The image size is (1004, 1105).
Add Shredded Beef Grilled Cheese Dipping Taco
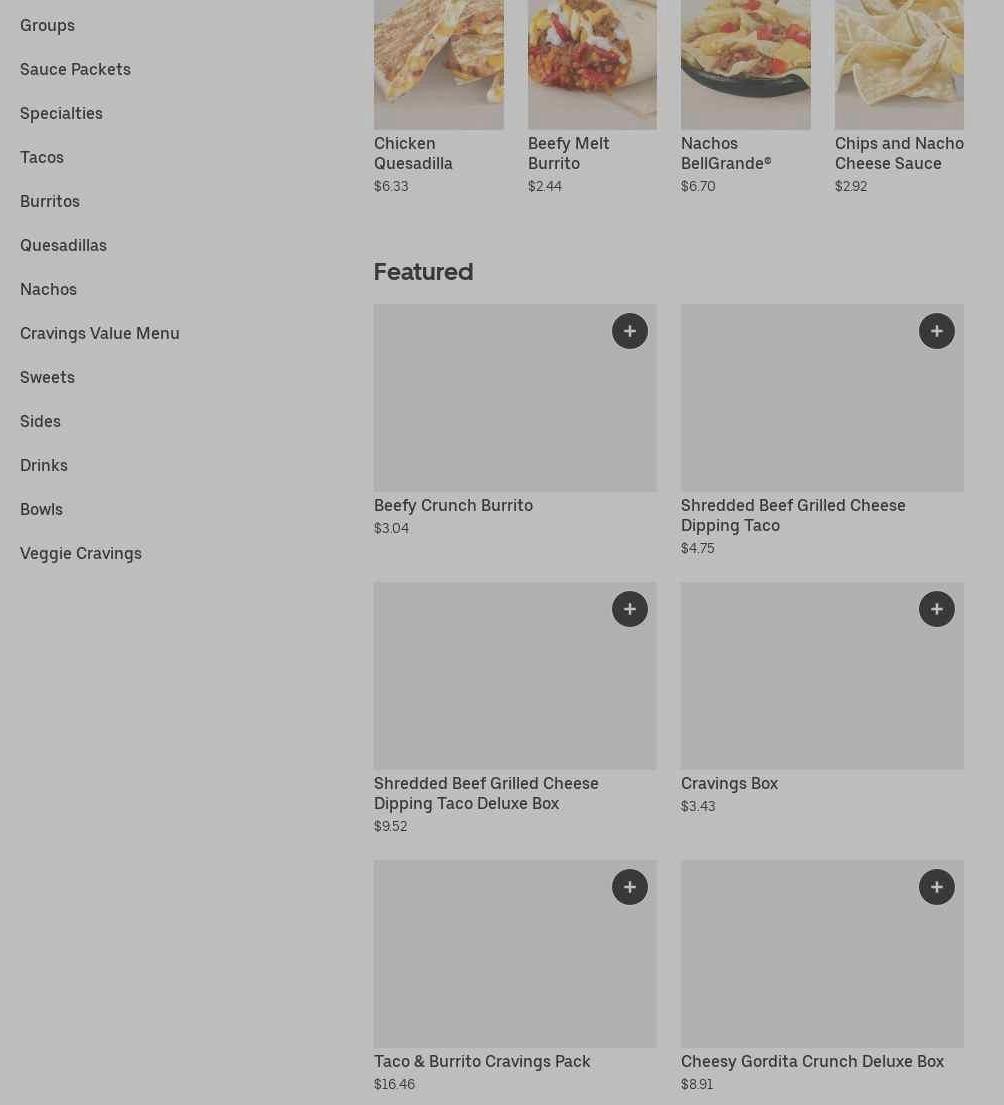pyautogui.click(x=936, y=331)
